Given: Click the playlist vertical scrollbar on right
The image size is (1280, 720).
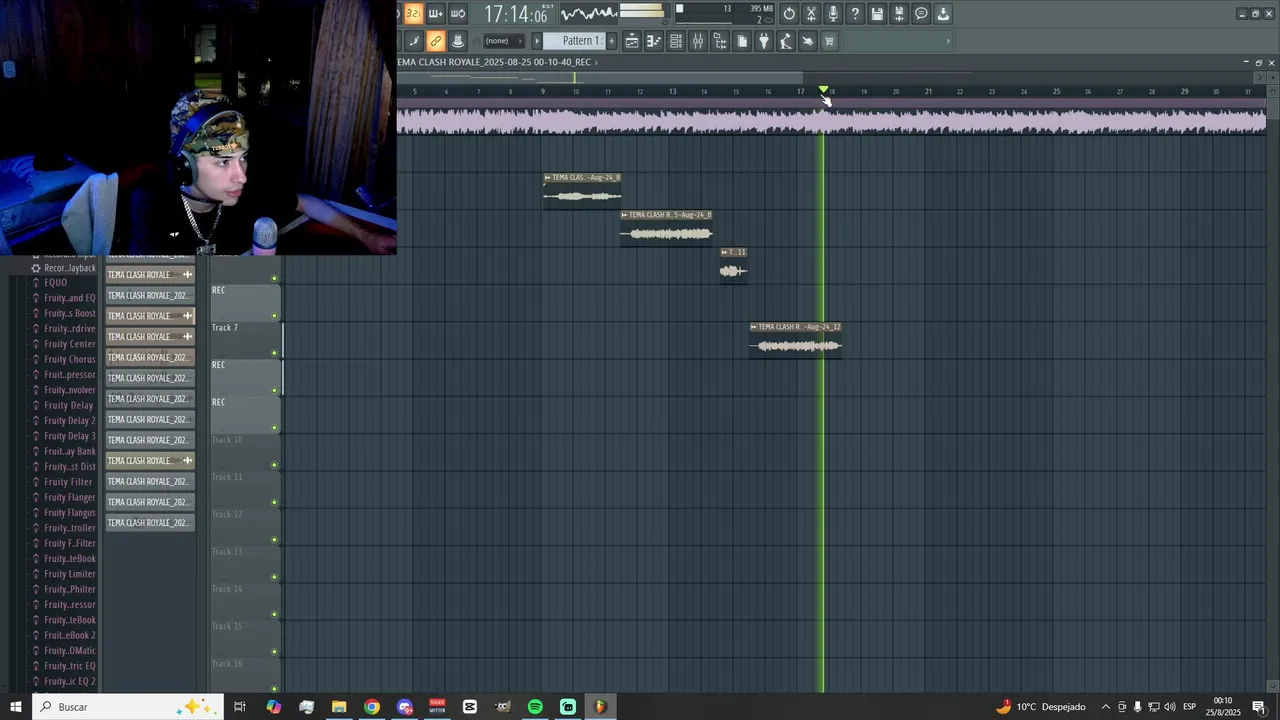Looking at the screenshot, I should (x=1273, y=107).
